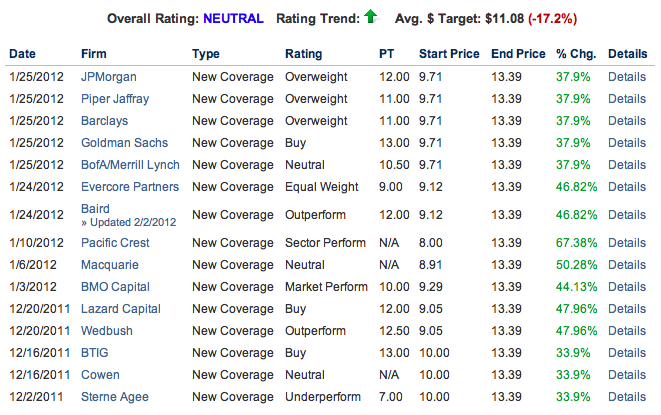This screenshot has height=415, width=661.
Task: Open the BTIG firm link
Action: point(96,353)
